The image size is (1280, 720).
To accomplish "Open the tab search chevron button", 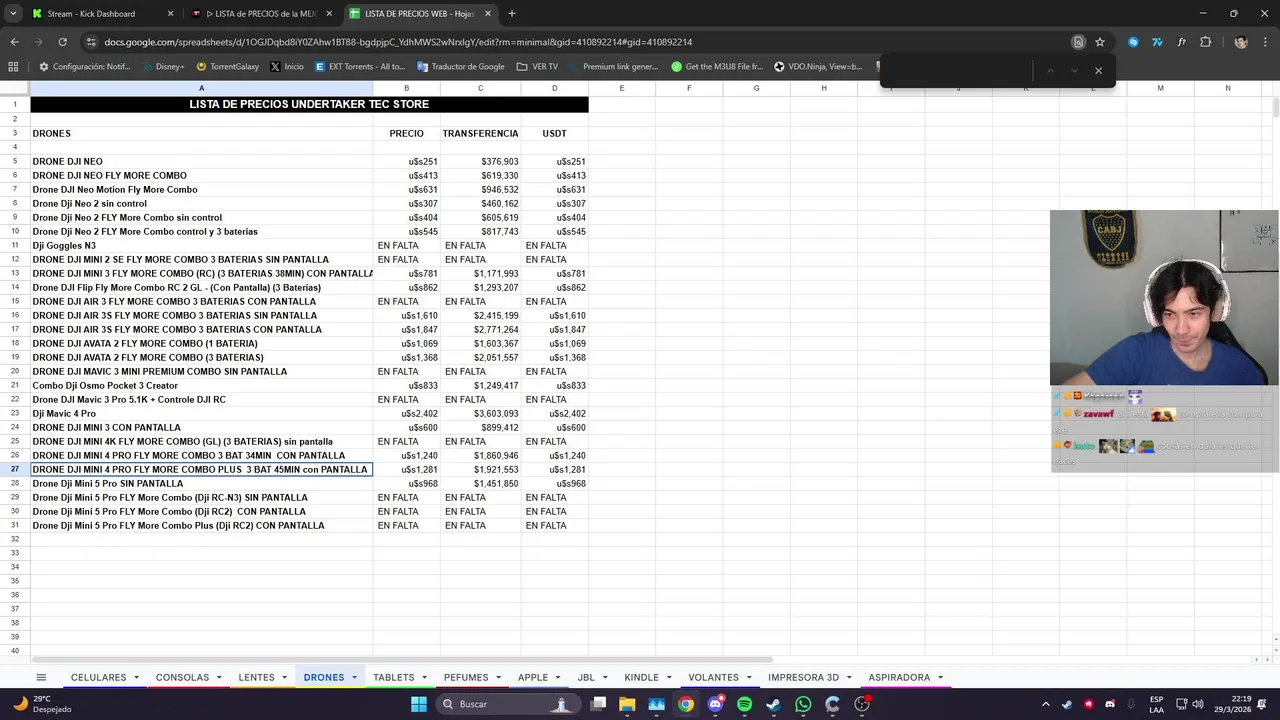I will coord(13,14).
